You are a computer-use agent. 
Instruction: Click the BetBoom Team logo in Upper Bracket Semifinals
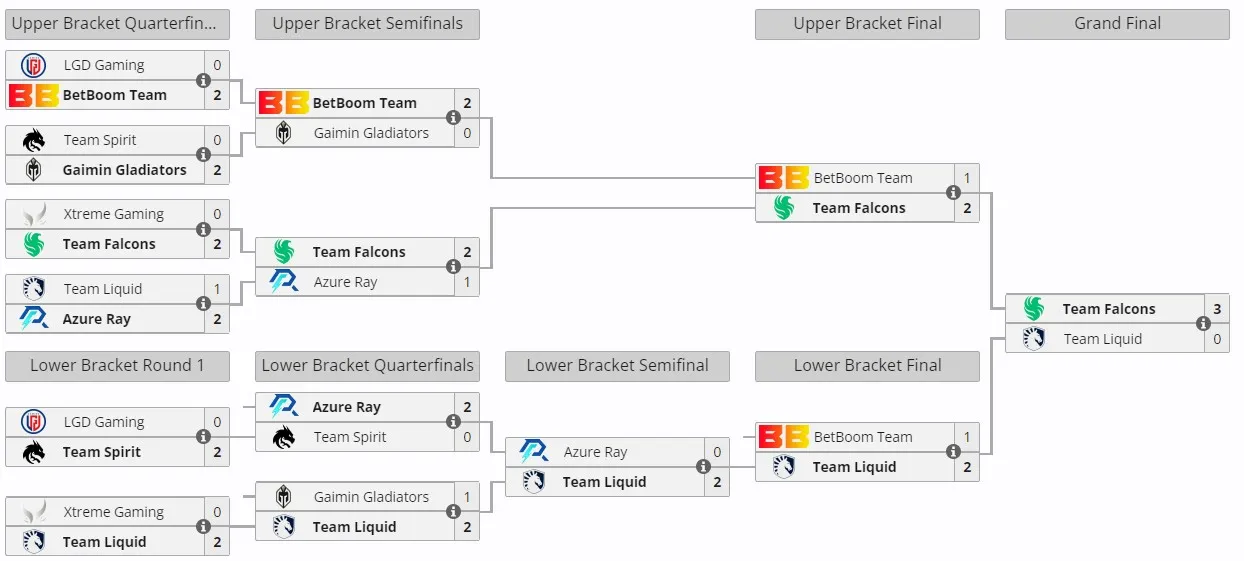coord(283,103)
